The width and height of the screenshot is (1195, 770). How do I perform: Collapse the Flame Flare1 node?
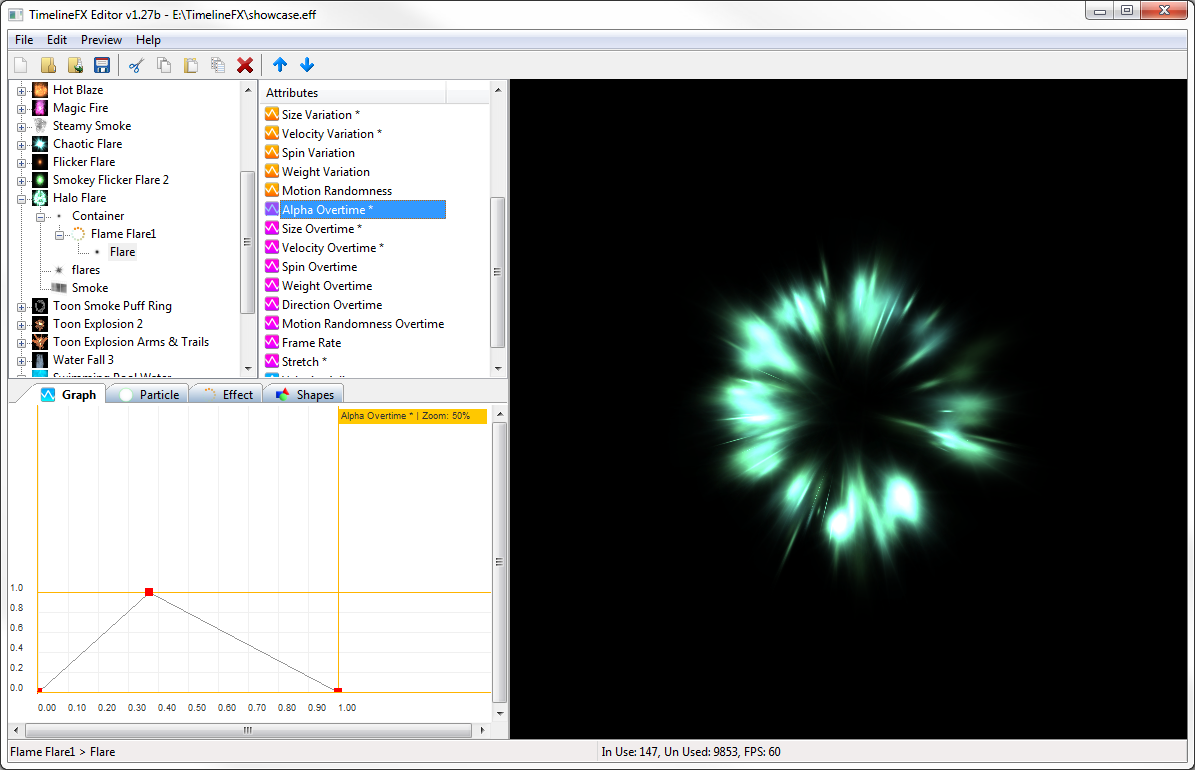pos(59,235)
